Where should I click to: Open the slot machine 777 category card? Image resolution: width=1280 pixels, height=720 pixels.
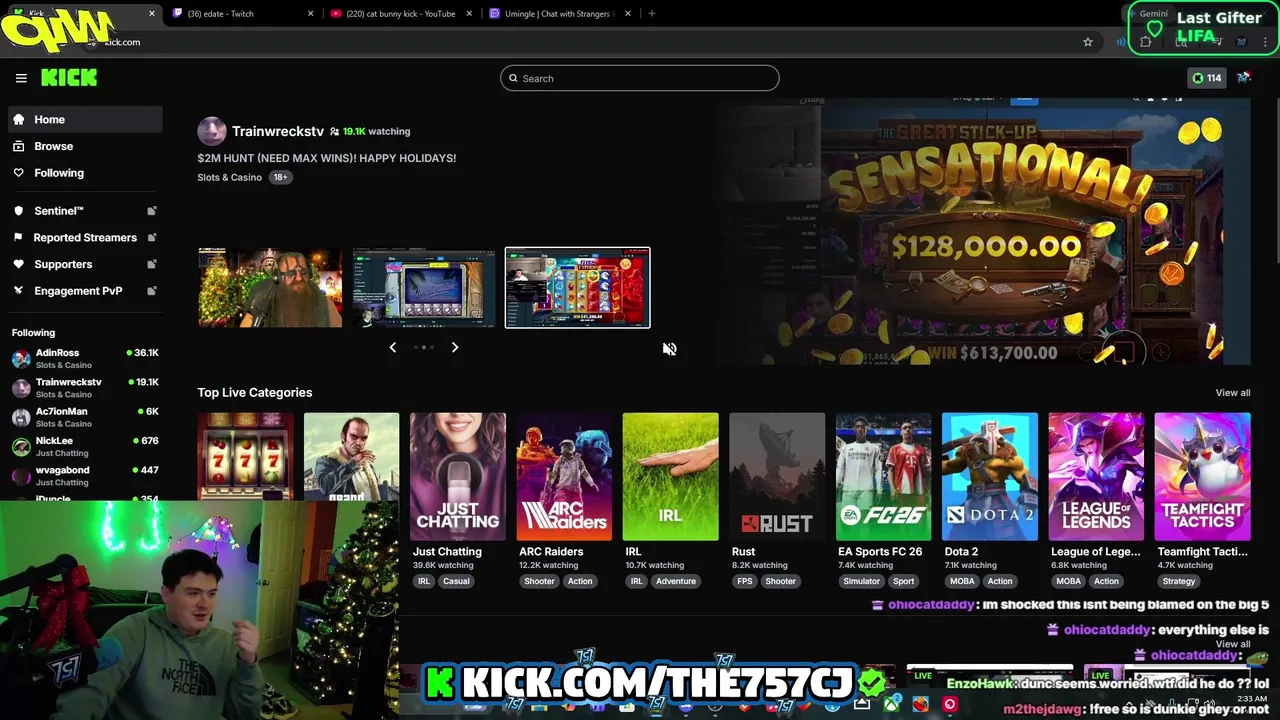click(245, 456)
